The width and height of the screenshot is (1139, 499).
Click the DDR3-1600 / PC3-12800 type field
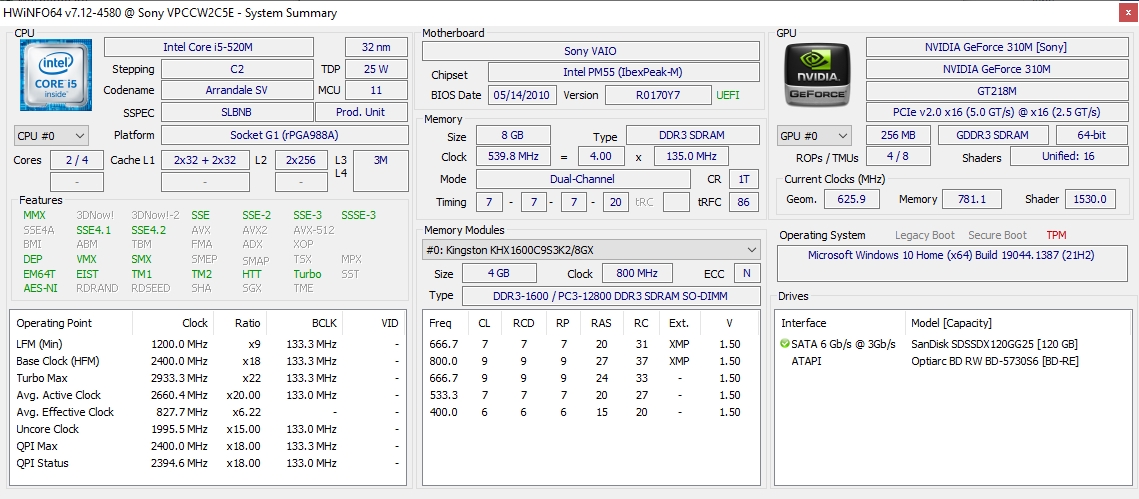pos(610,296)
